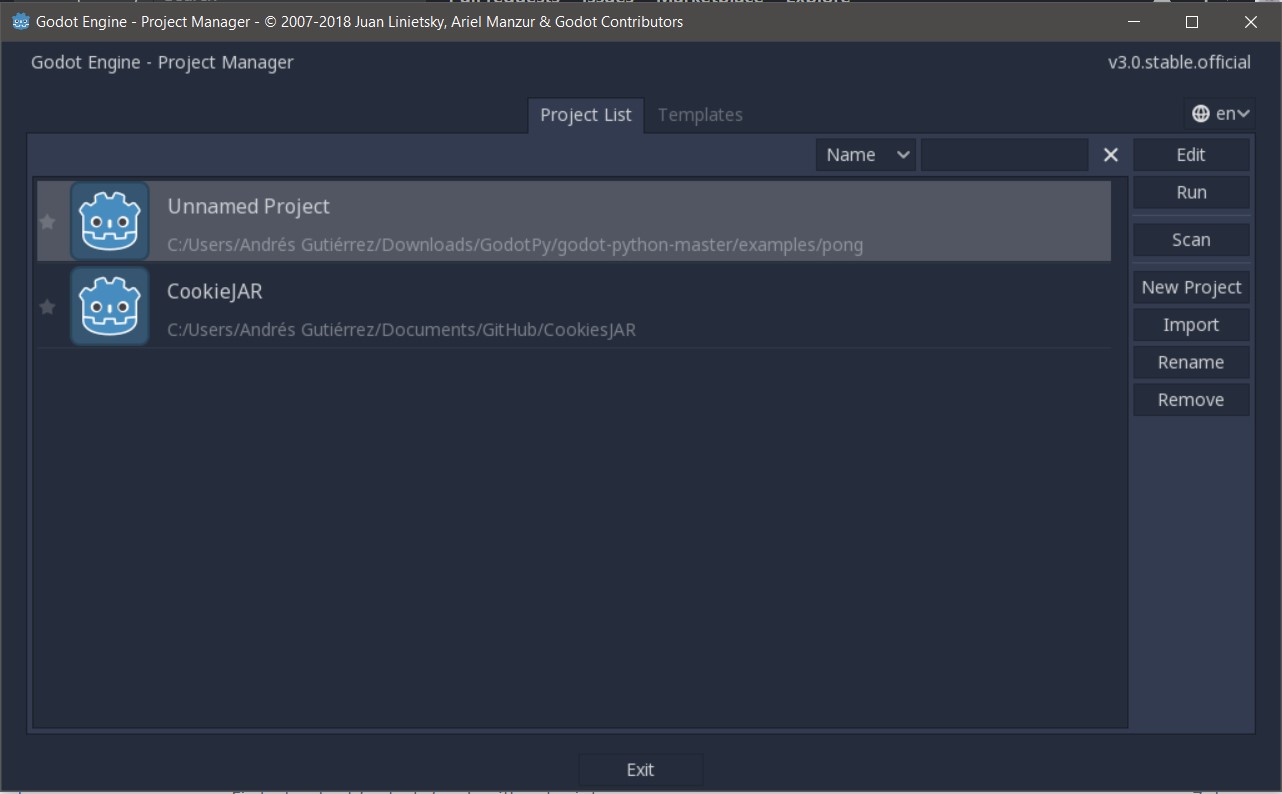
Task: Open the Name sort order dropdown
Action: pos(866,155)
